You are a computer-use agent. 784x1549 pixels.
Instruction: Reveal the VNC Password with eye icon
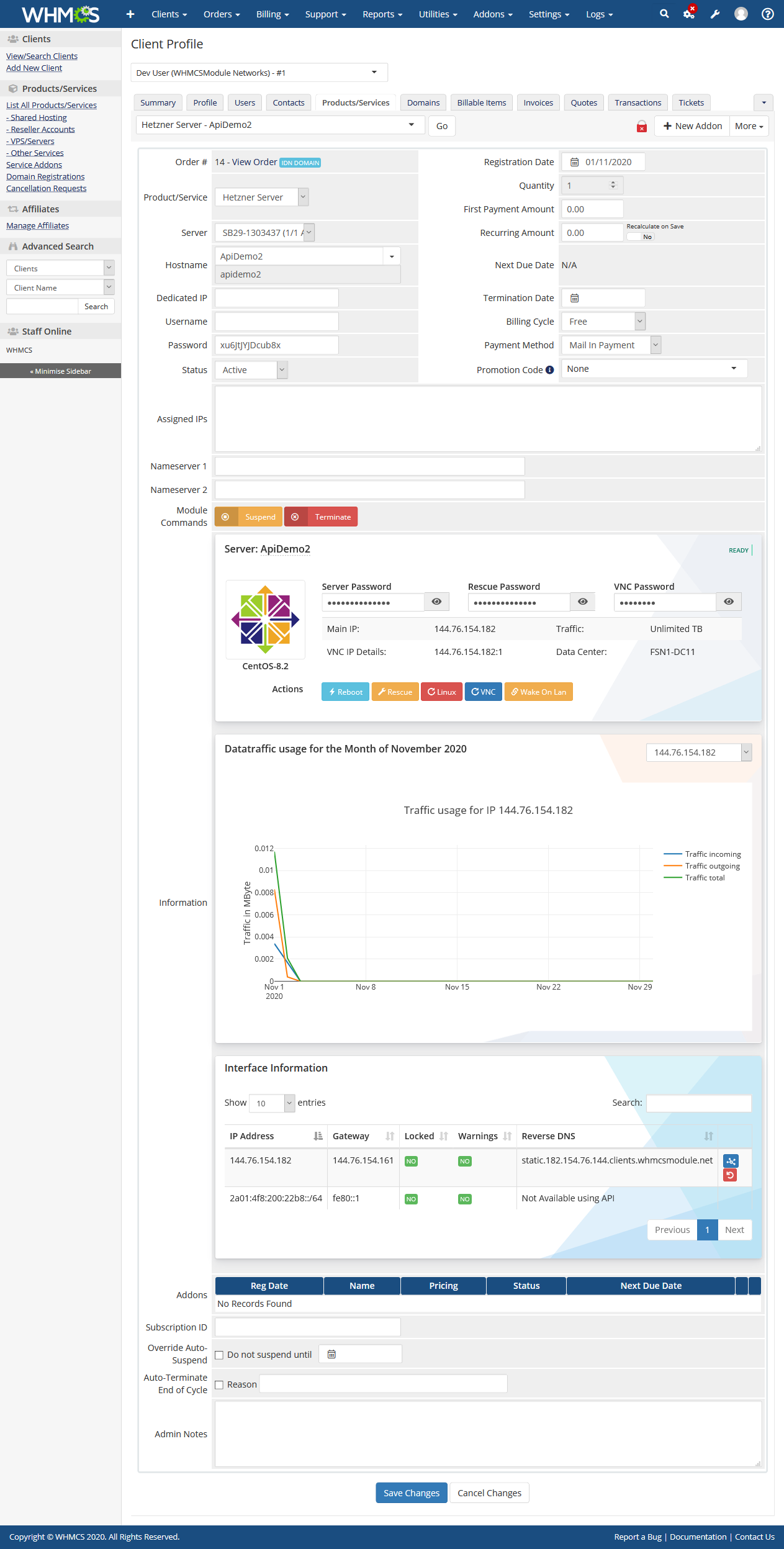(x=729, y=602)
